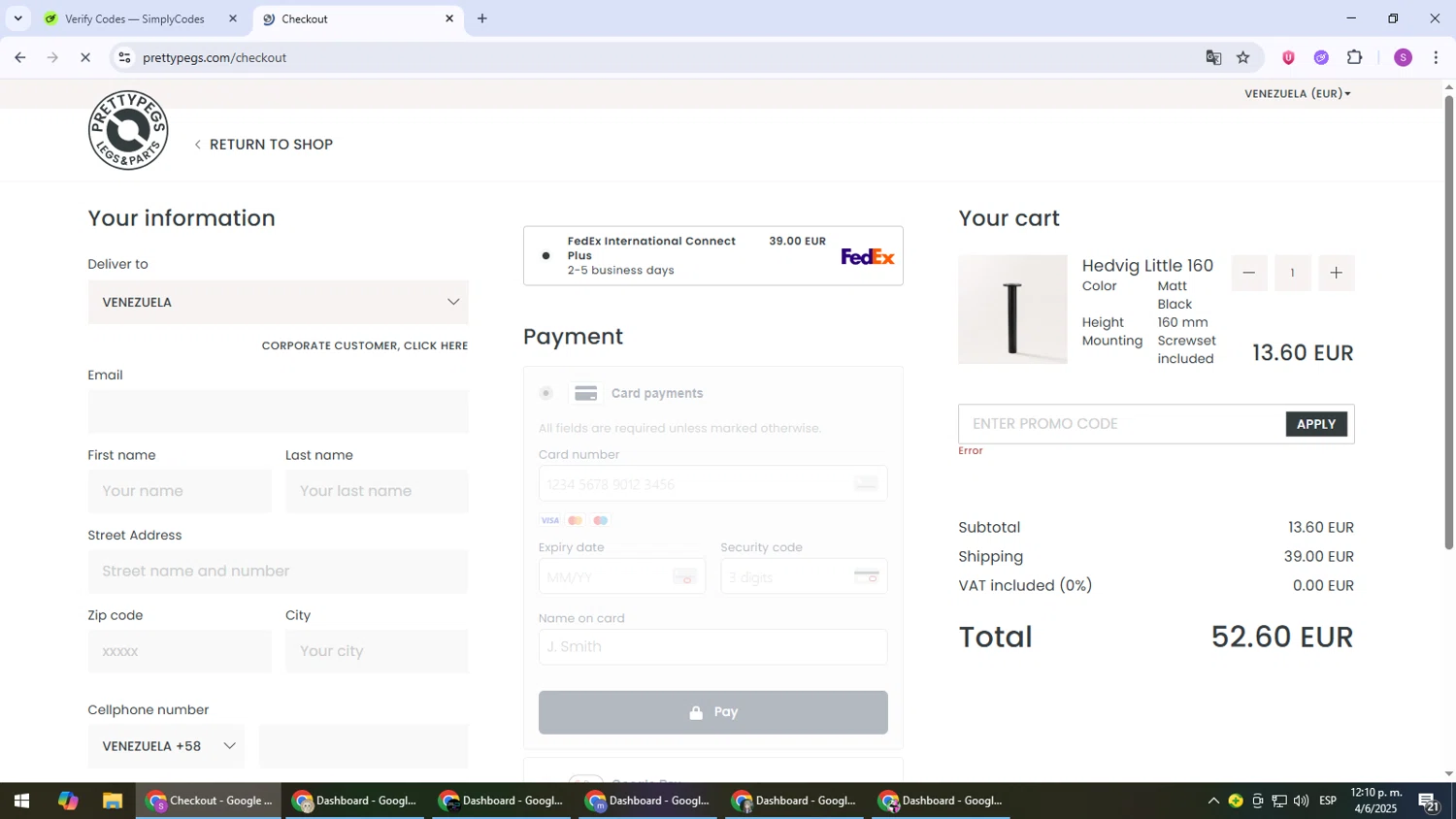Click the Street Address field
The image size is (1456, 819).
coord(278,572)
